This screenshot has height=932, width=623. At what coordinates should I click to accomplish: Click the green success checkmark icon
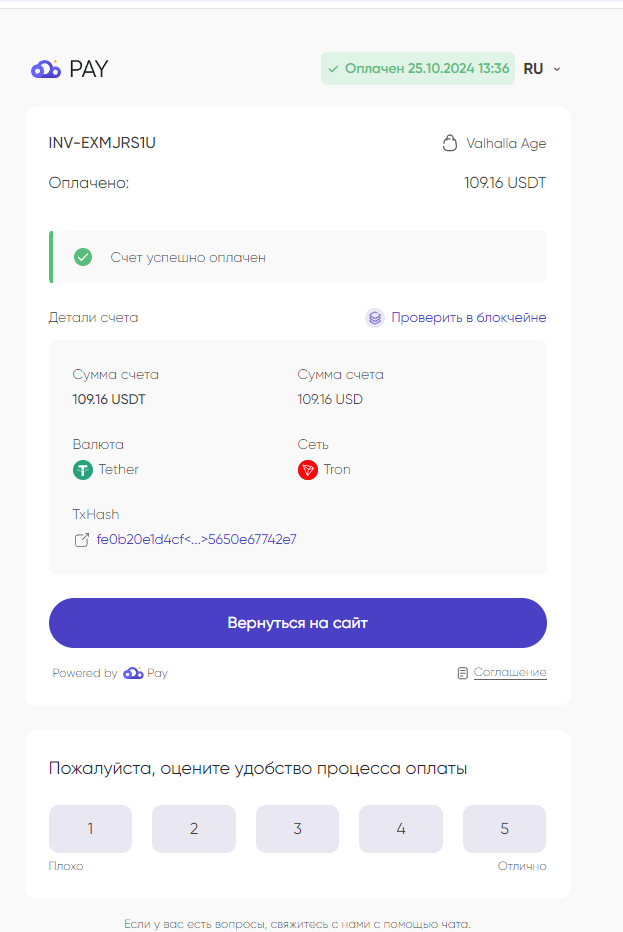pos(83,257)
